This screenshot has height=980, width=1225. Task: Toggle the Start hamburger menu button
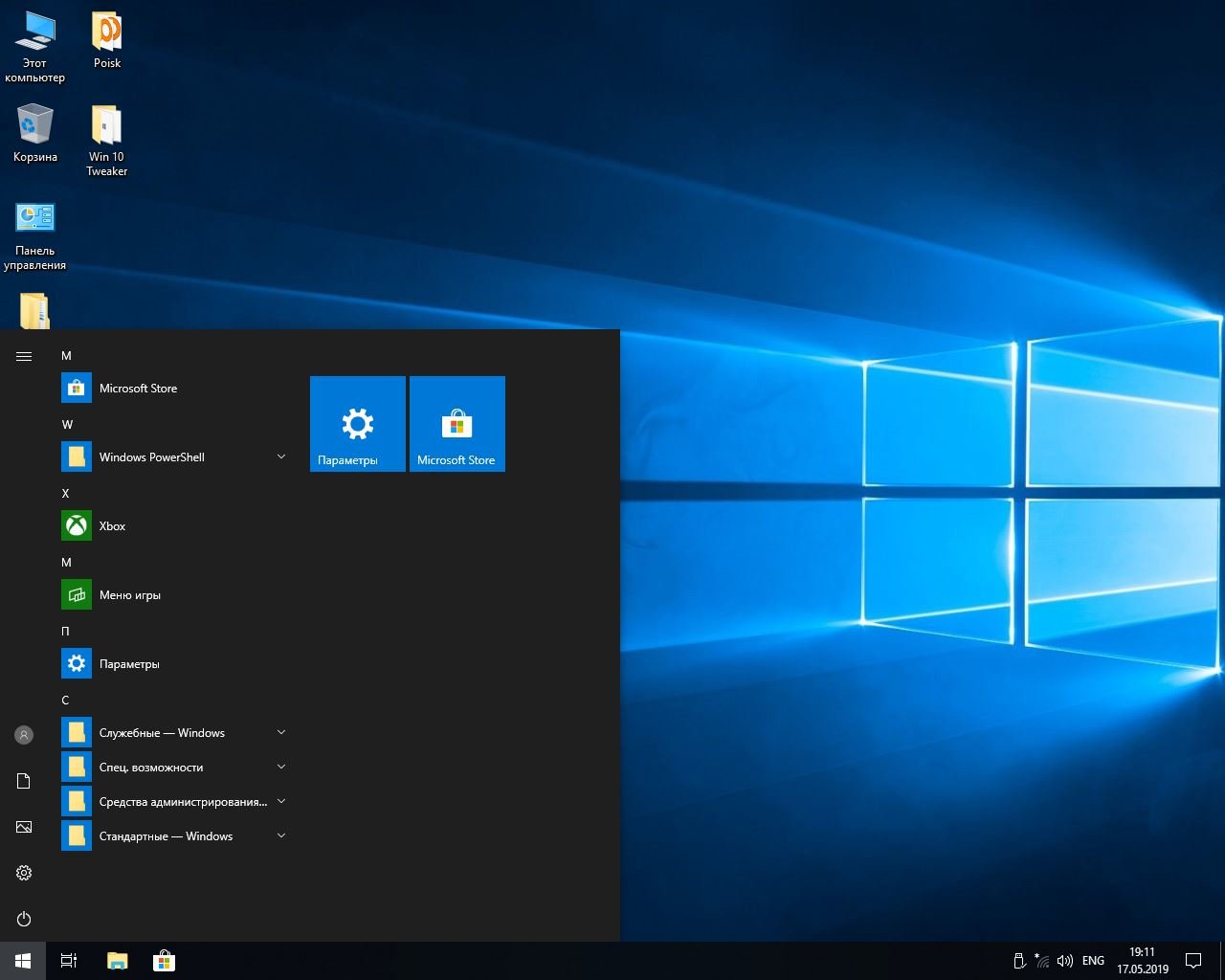24,356
